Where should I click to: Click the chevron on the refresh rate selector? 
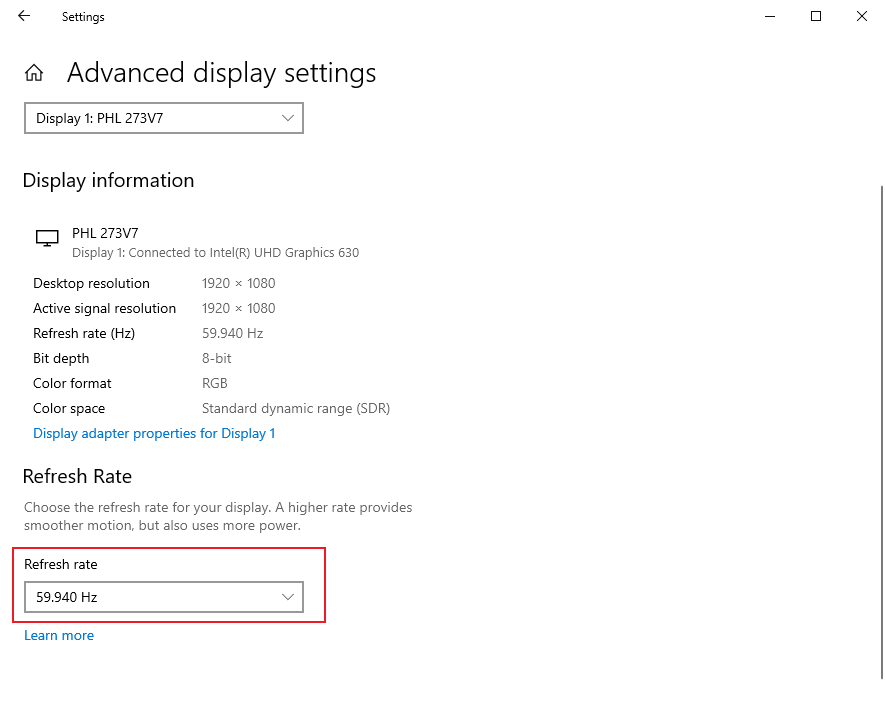(288, 598)
